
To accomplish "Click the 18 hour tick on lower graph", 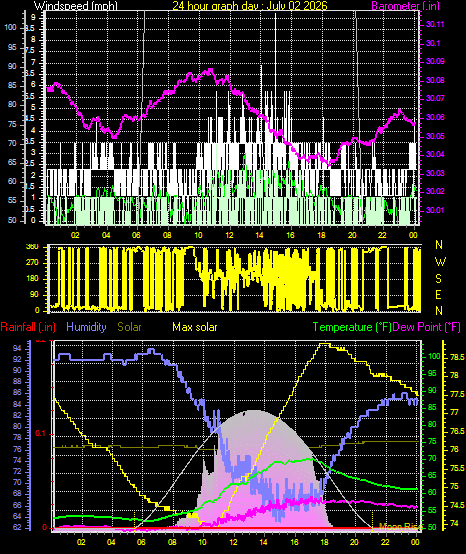I will click(324, 542).
